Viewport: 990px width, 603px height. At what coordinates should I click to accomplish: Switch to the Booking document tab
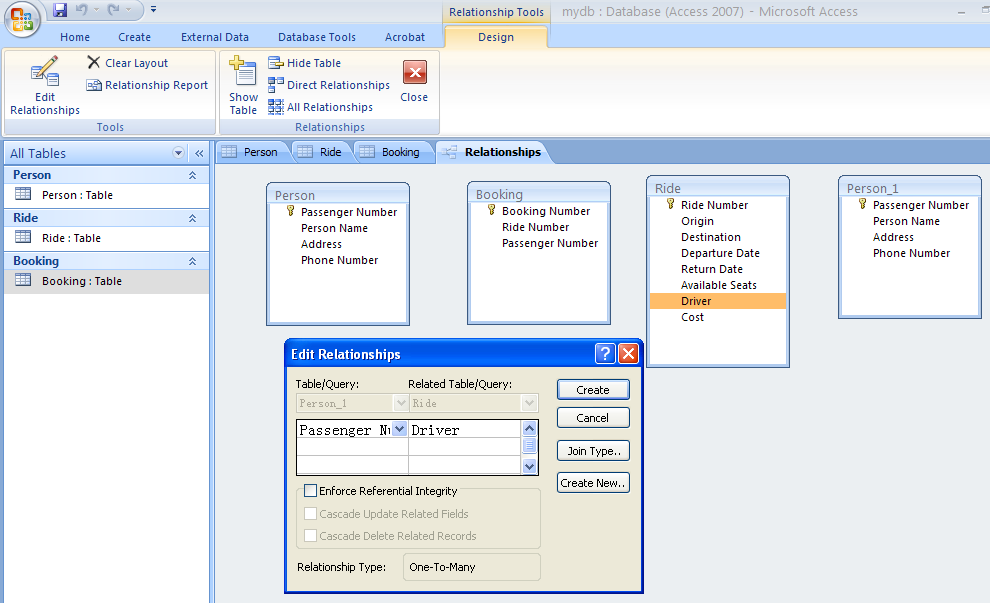point(390,152)
